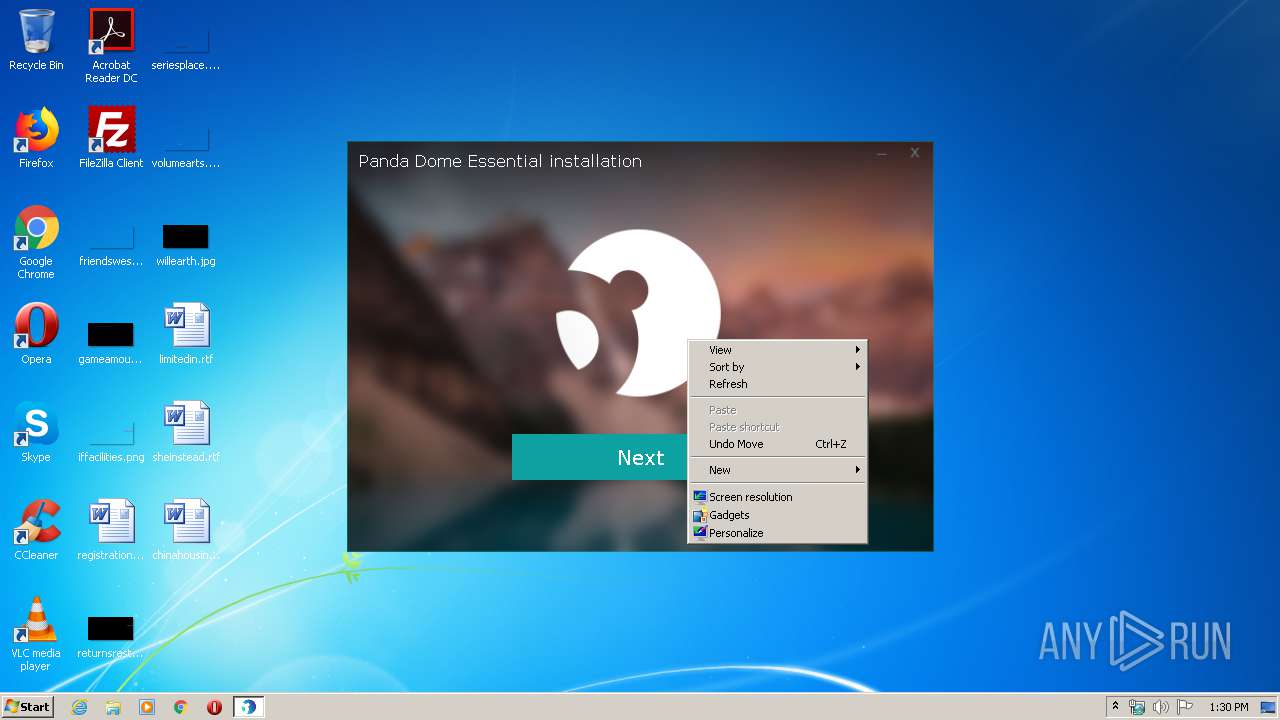1280x720 pixels.
Task: Select the registration document icon
Action: [x=111, y=530]
